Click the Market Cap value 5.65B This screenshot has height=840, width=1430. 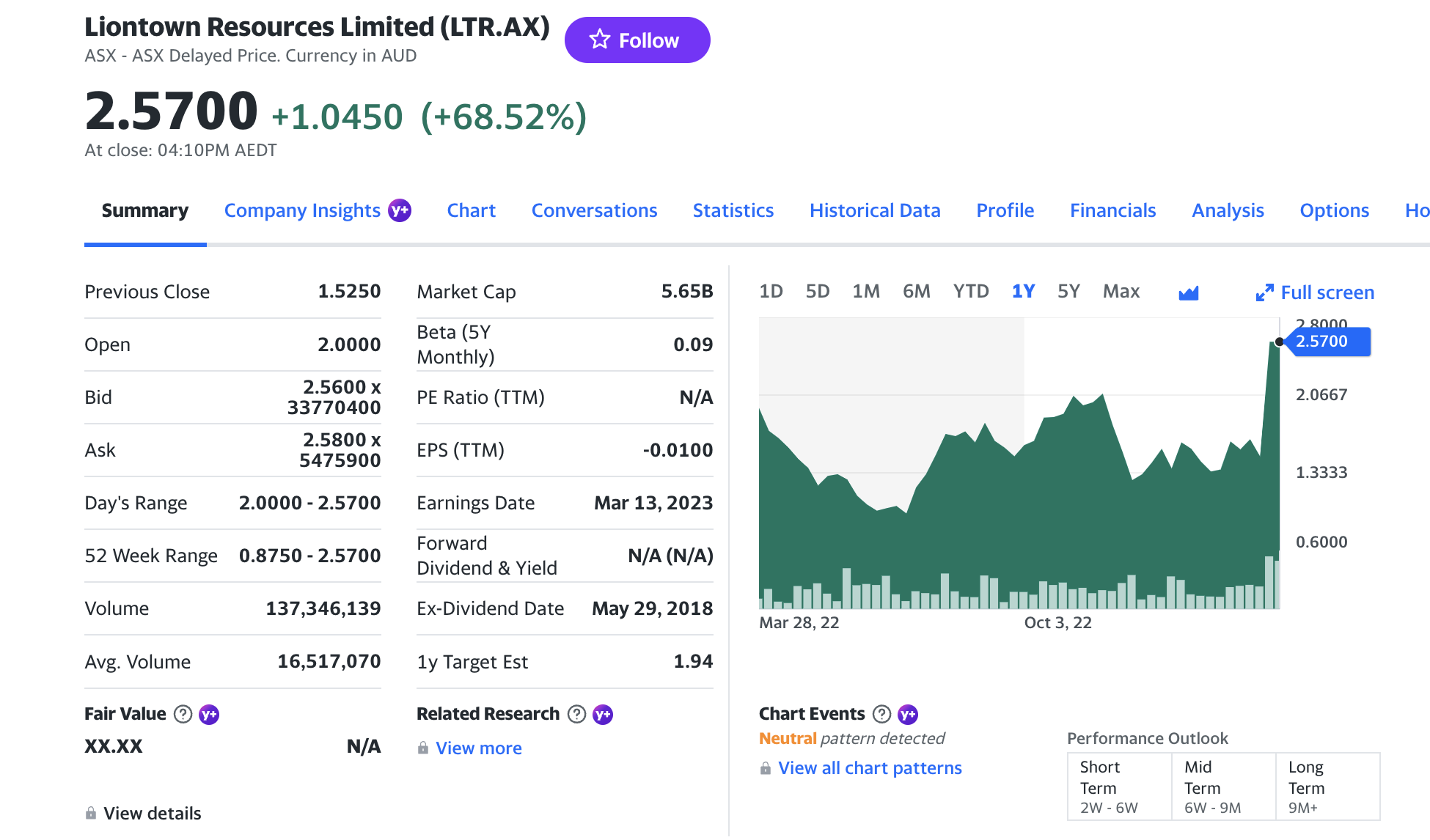687,291
